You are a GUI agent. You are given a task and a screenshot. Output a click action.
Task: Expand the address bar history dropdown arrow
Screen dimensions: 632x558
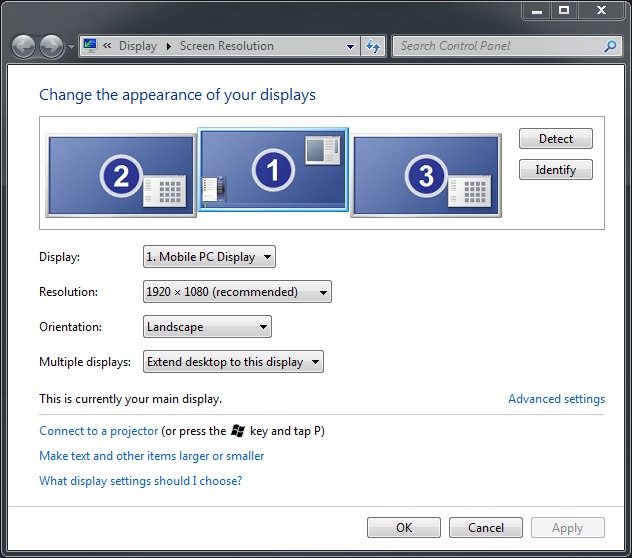point(350,46)
